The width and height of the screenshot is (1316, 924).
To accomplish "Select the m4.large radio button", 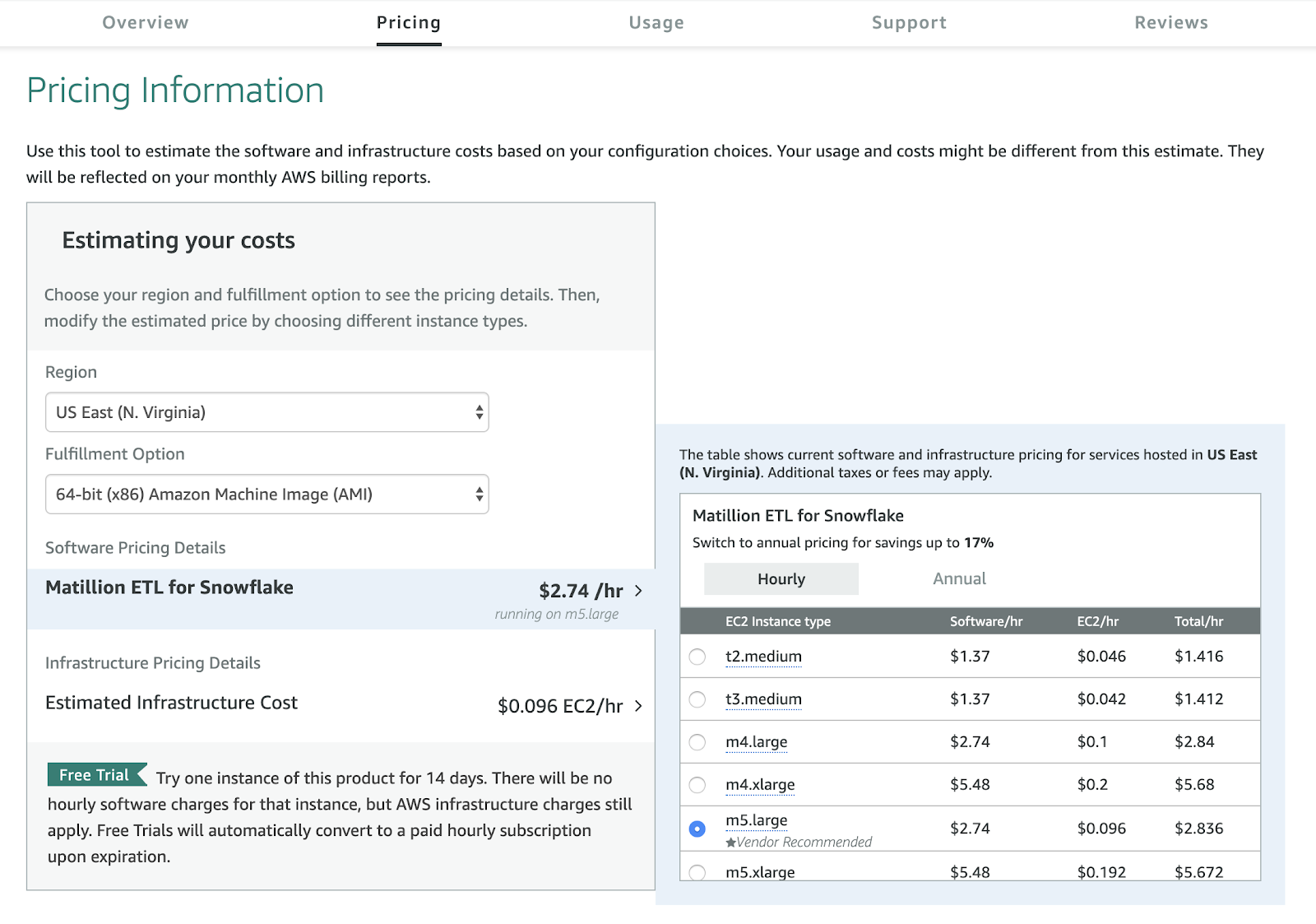I will (697, 742).
